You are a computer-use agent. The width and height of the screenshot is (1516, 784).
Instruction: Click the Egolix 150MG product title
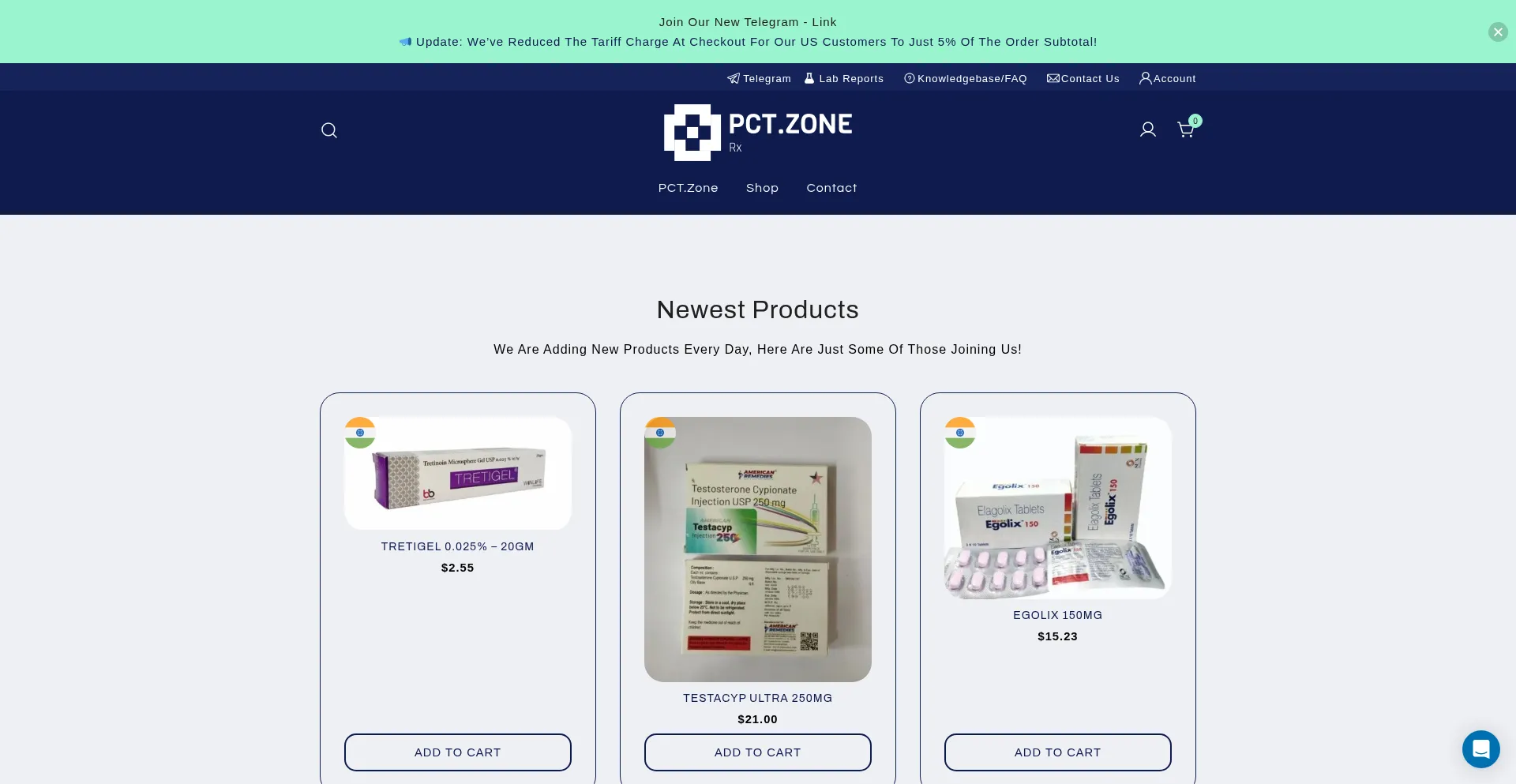pyautogui.click(x=1058, y=615)
